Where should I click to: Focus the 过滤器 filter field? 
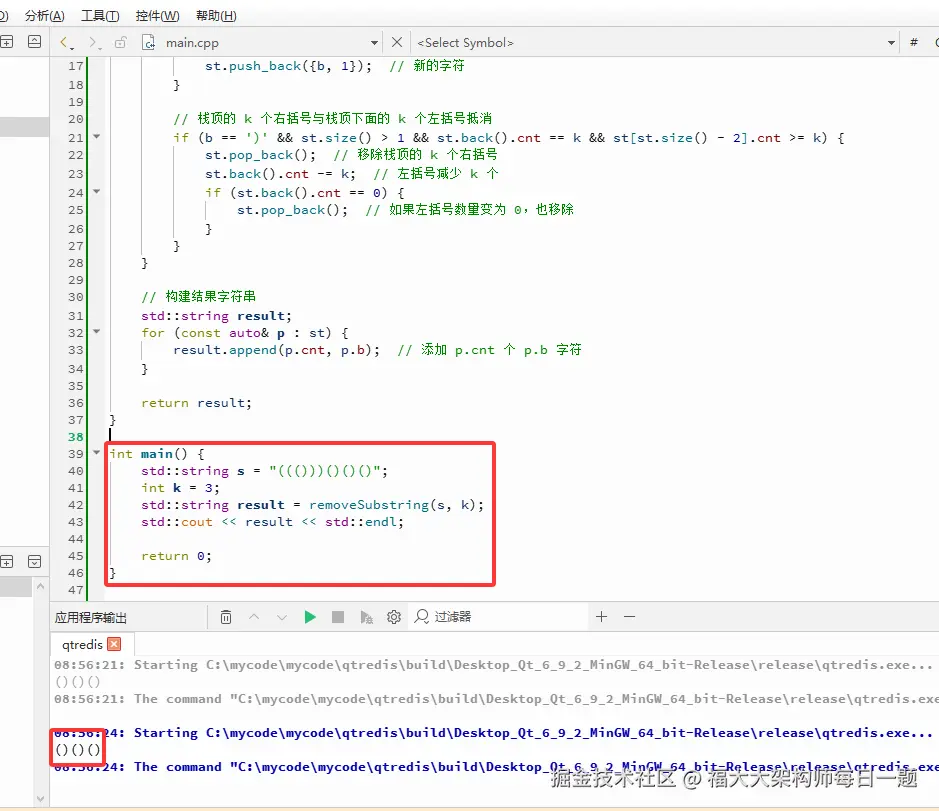point(500,616)
